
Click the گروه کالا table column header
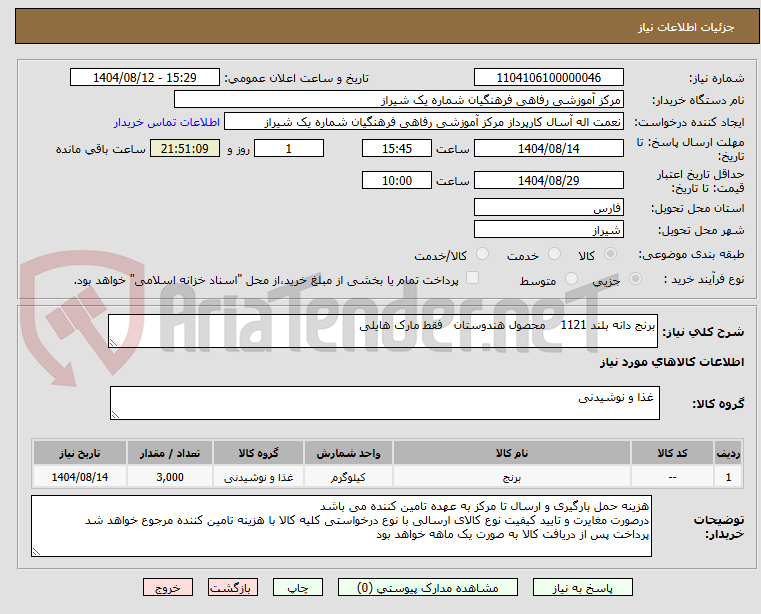(x=258, y=453)
